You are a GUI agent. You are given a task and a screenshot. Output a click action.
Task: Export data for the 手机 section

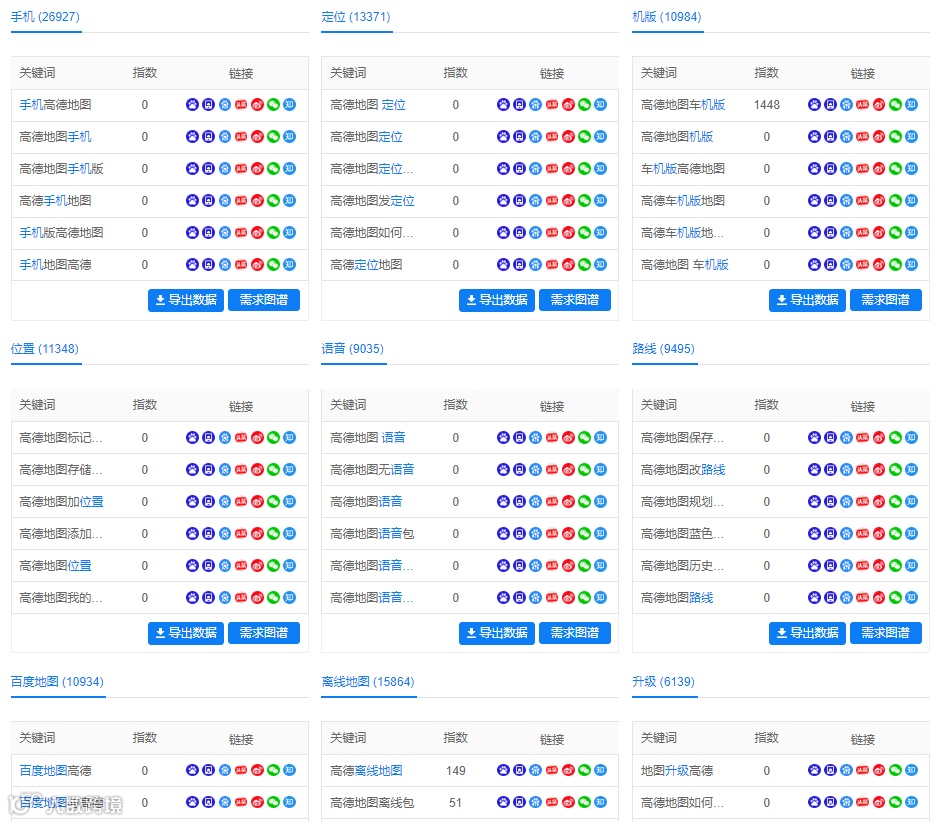pyautogui.click(x=186, y=300)
